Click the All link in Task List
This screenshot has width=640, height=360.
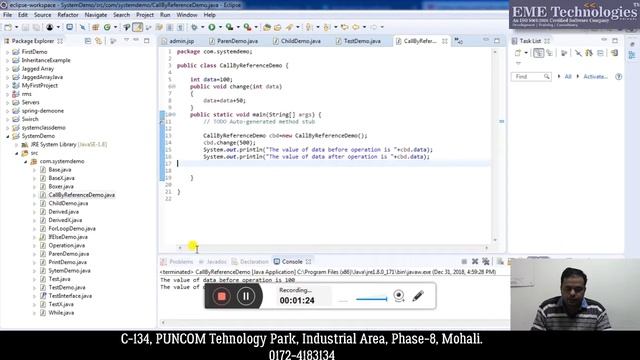point(568,77)
